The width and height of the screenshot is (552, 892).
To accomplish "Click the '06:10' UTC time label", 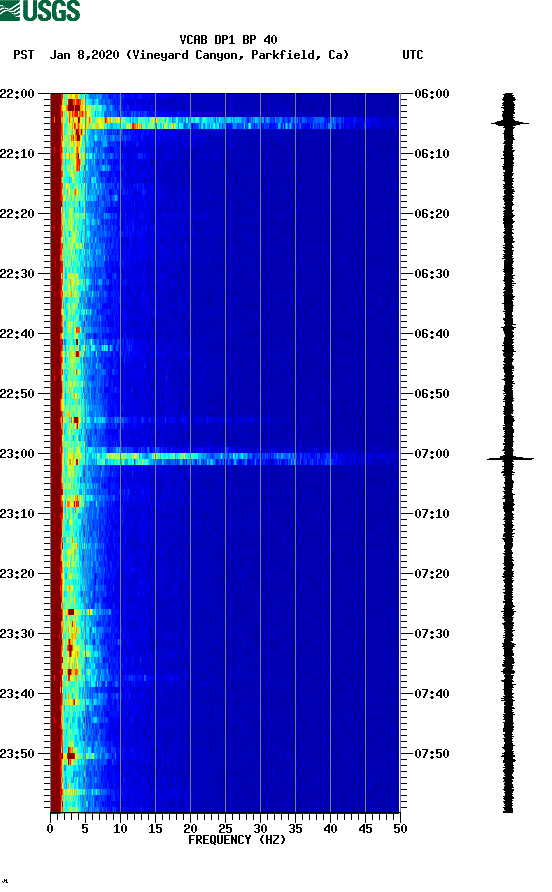I will pos(432,154).
